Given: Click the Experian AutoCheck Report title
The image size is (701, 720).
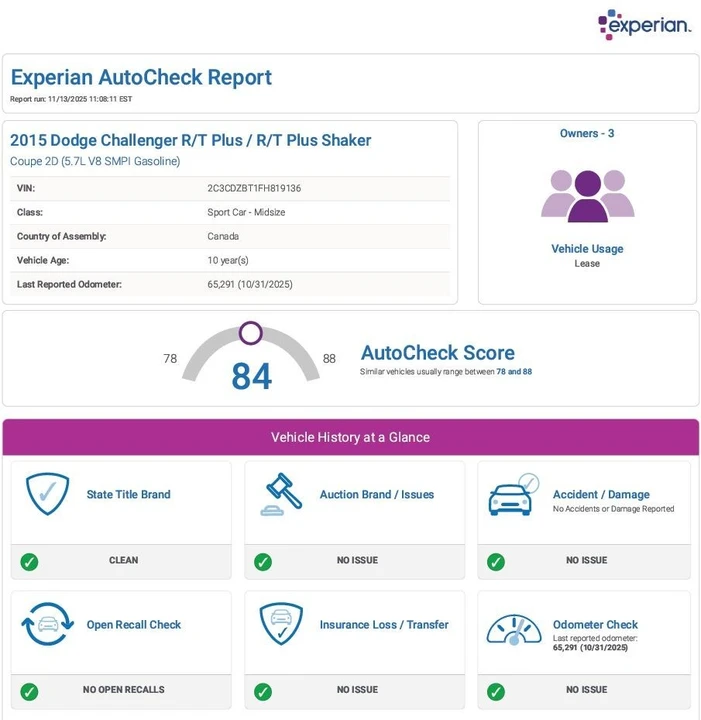Looking at the screenshot, I should pos(141,77).
